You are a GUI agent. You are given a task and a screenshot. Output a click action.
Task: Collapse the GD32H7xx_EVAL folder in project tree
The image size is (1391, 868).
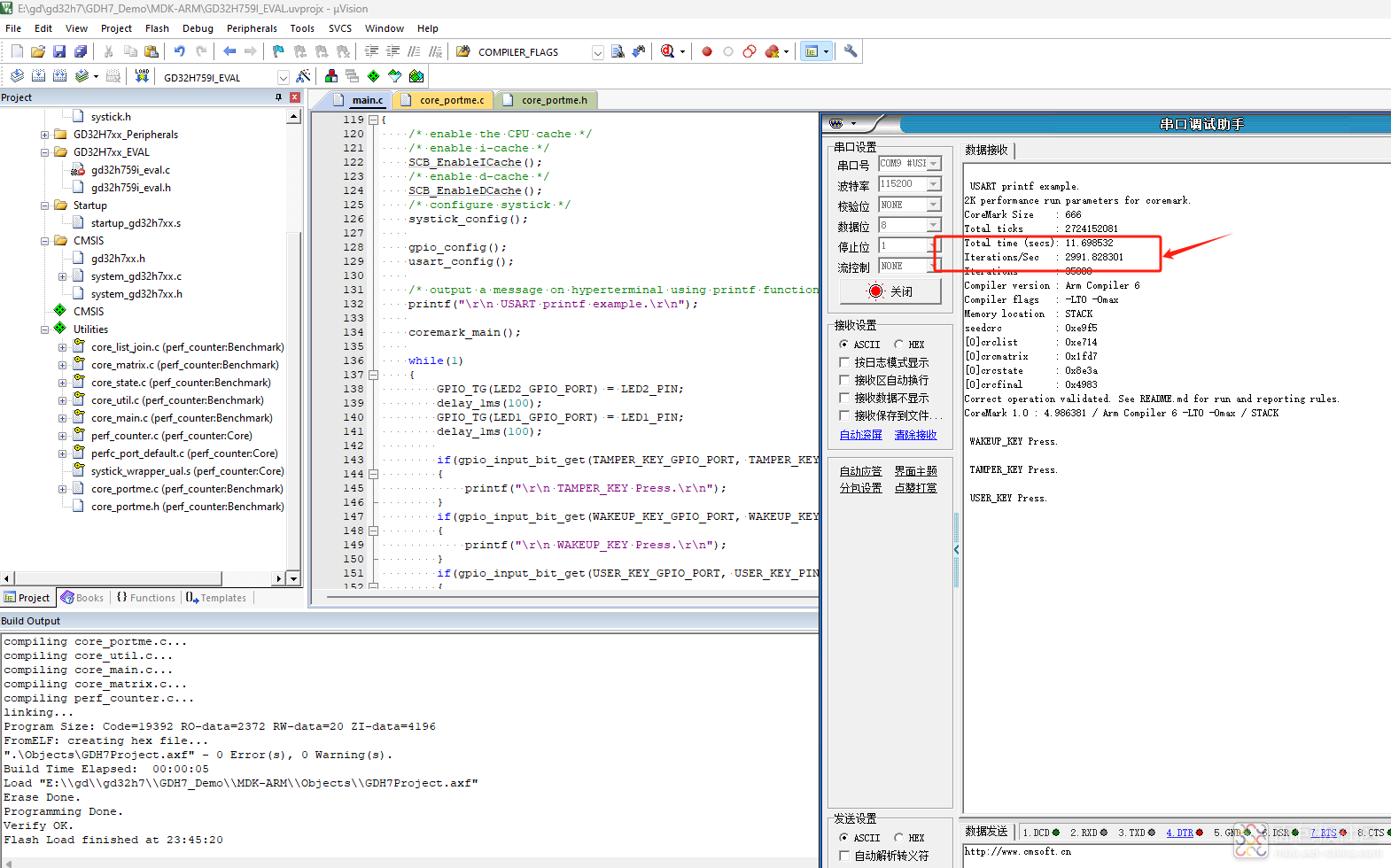(x=44, y=152)
